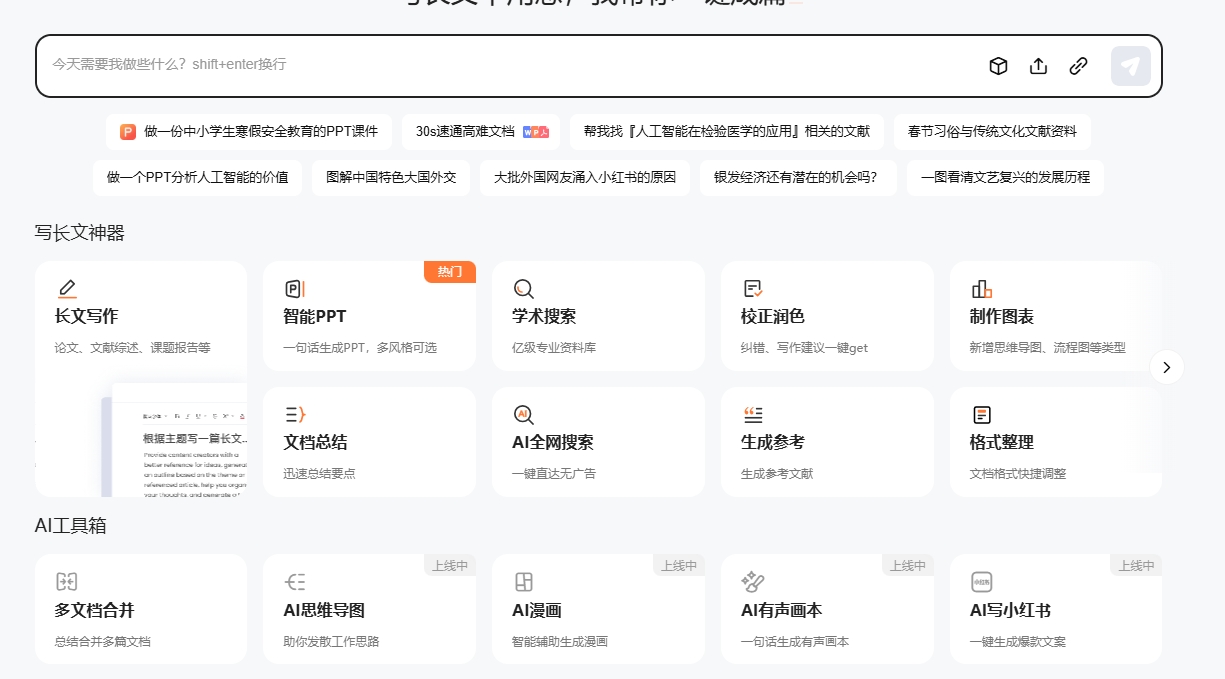This screenshot has height=679, width=1225.
Task: Click the 学术搜索 magnifier icon
Action: click(524, 288)
